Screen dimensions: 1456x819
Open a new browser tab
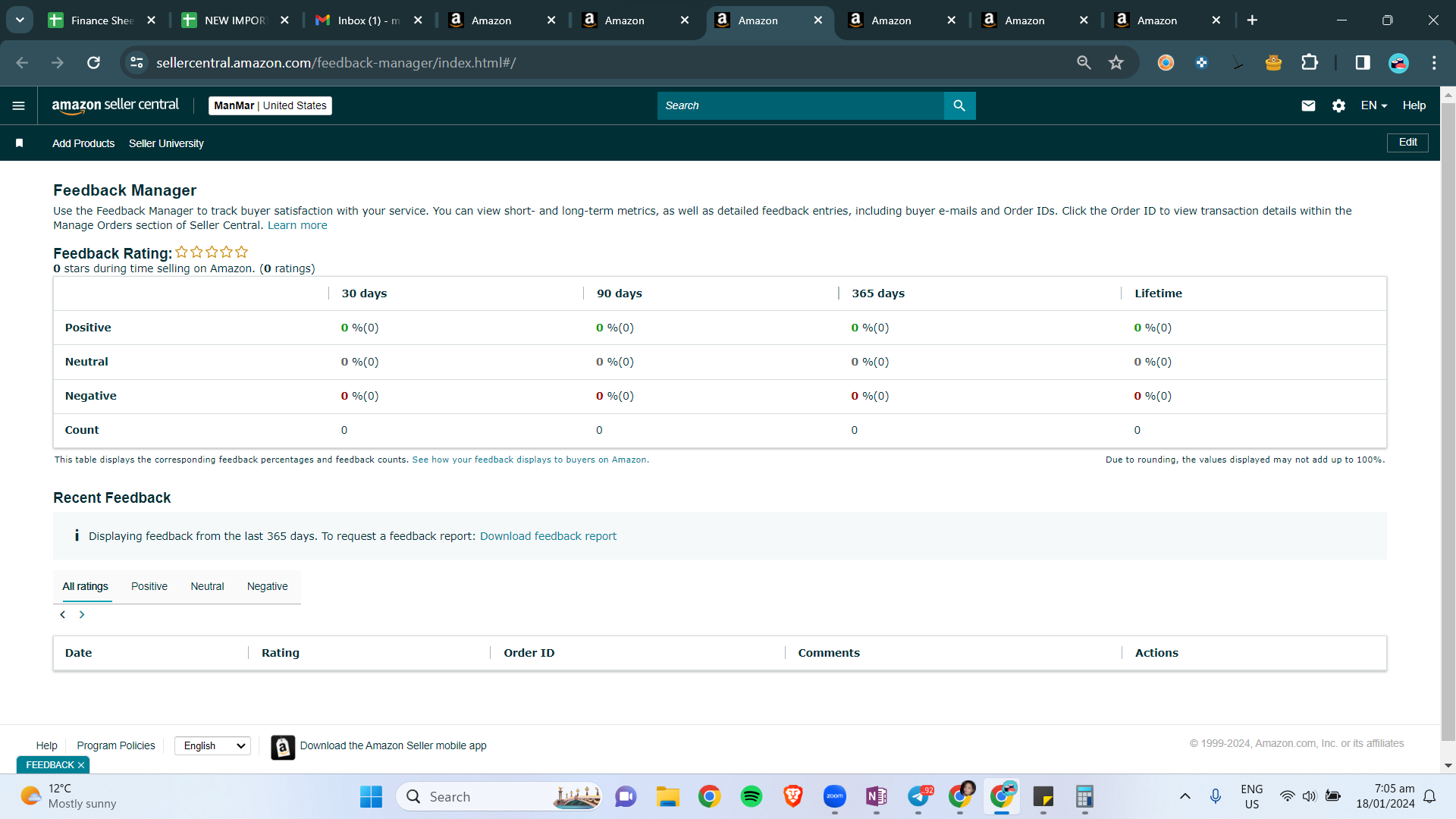(x=1252, y=20)
